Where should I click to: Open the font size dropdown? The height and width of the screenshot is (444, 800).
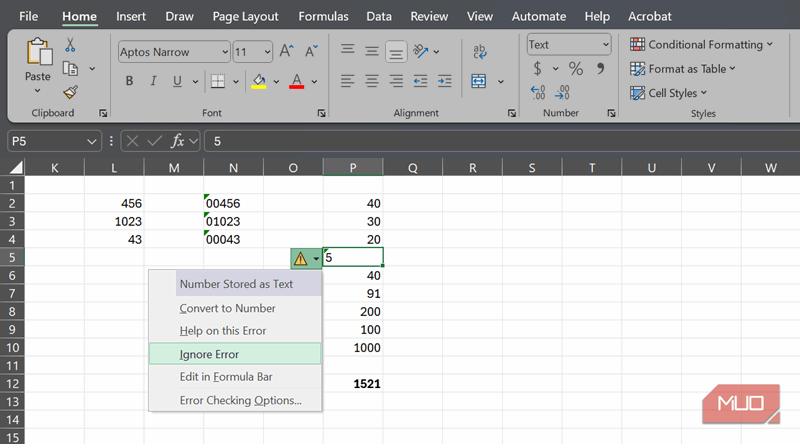click(x=267, y=52)
